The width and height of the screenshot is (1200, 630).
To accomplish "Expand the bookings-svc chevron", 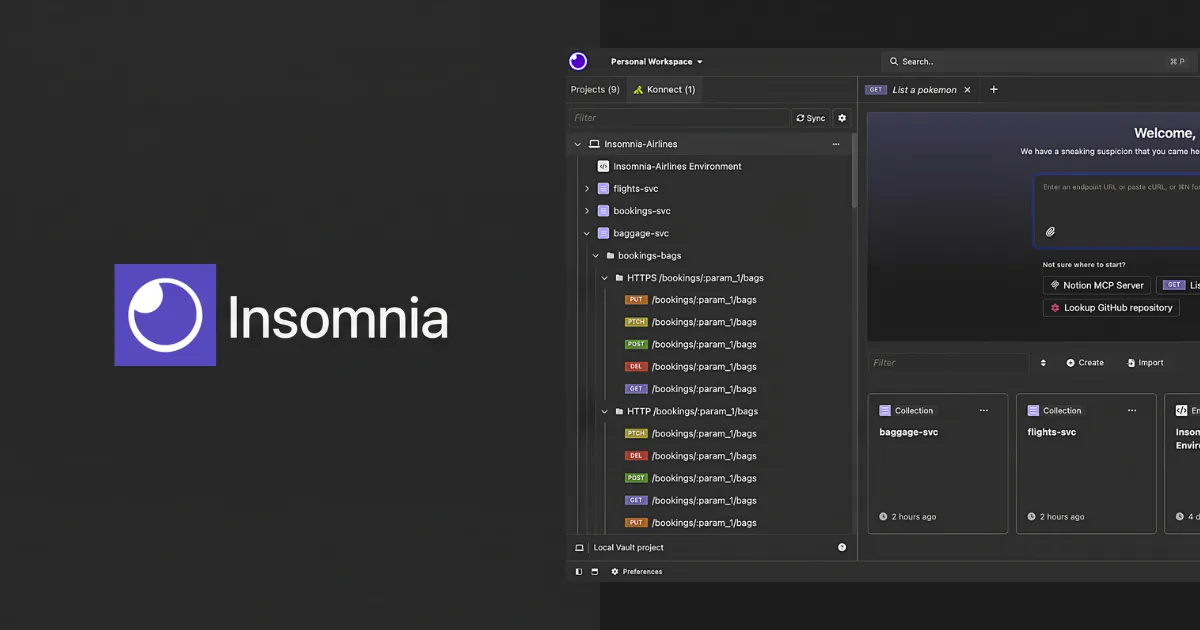I will click(587, 211).
